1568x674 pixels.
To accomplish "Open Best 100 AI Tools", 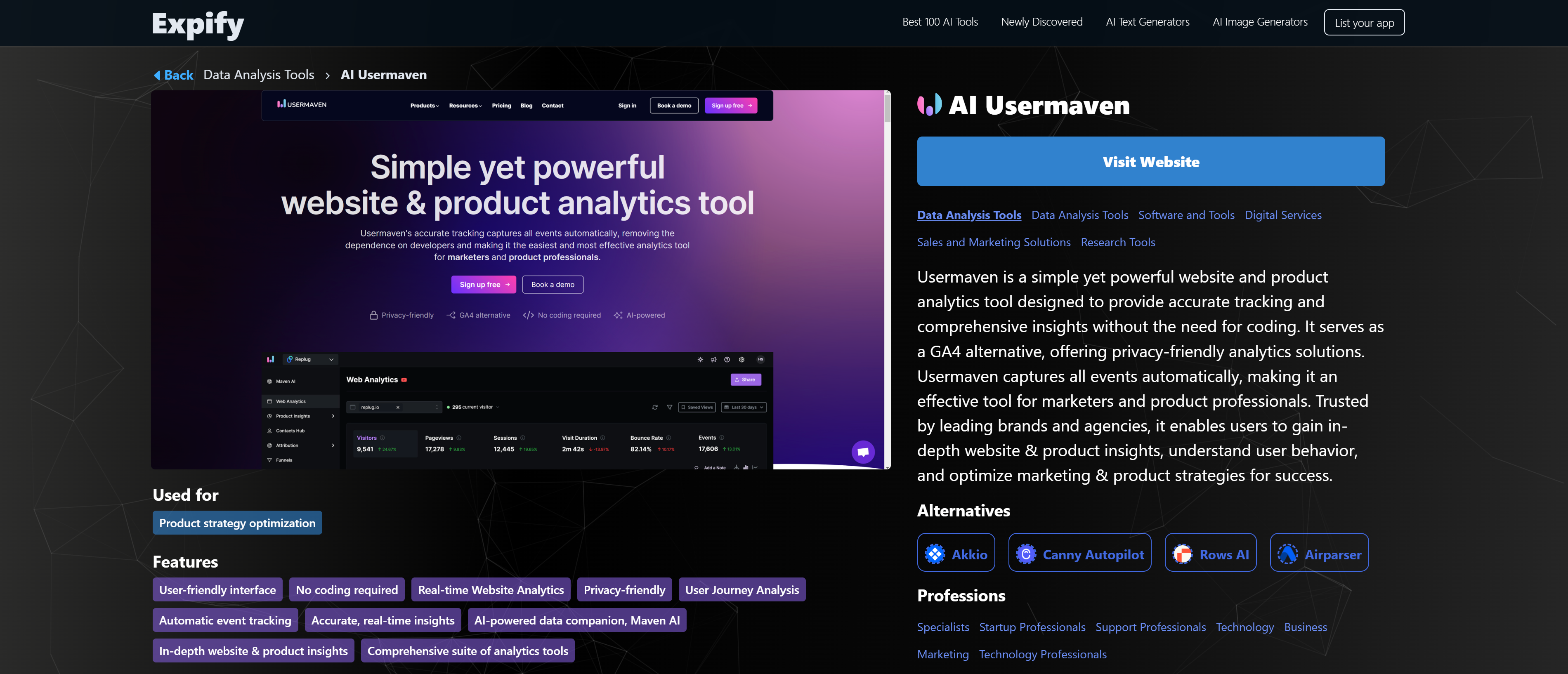I will pos(940,22).
